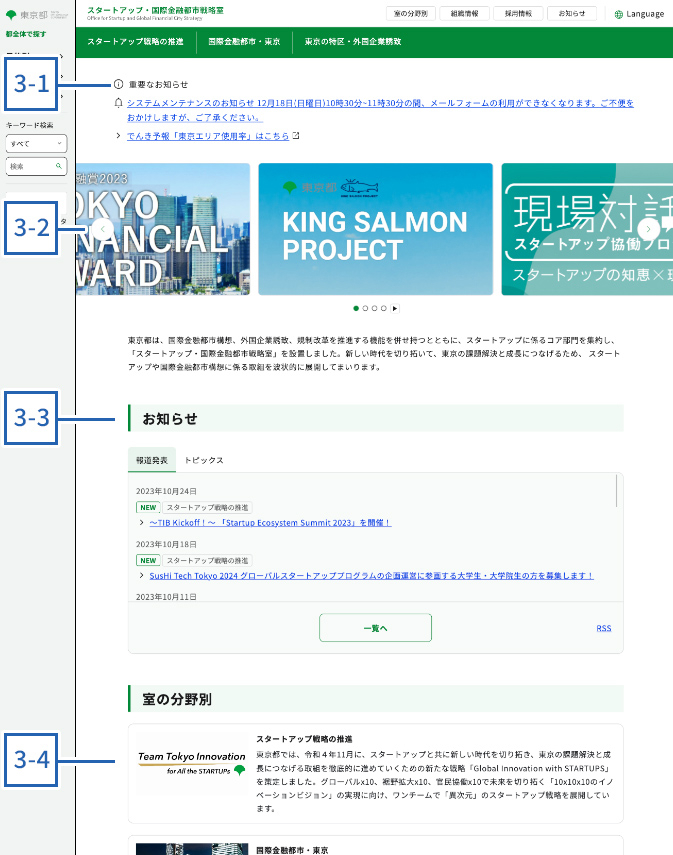Open the 現場対話 startup collaboration banner
Image resolution: width=673 pixels, height=855 pixels.
coord(587,229)
